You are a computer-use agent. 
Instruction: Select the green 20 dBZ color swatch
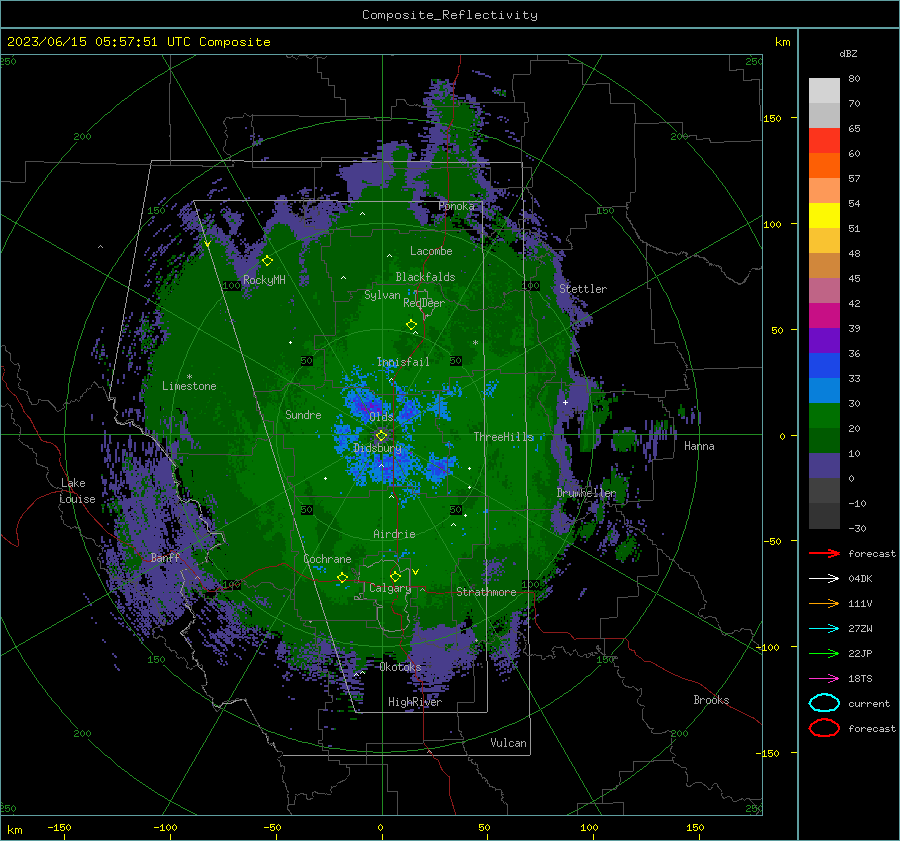[x=824, y=440]
